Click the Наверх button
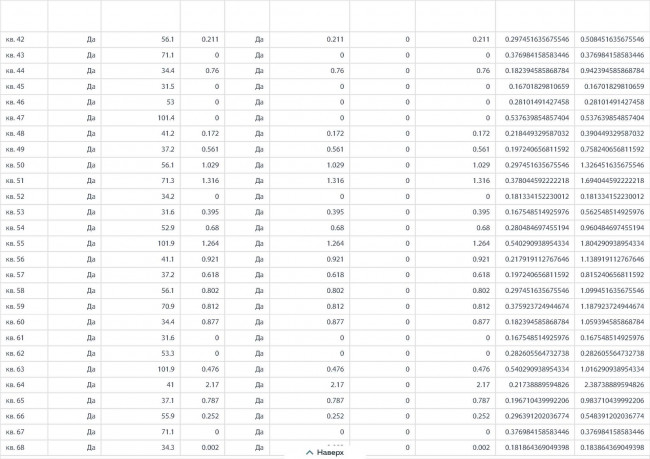 [325, 452]
